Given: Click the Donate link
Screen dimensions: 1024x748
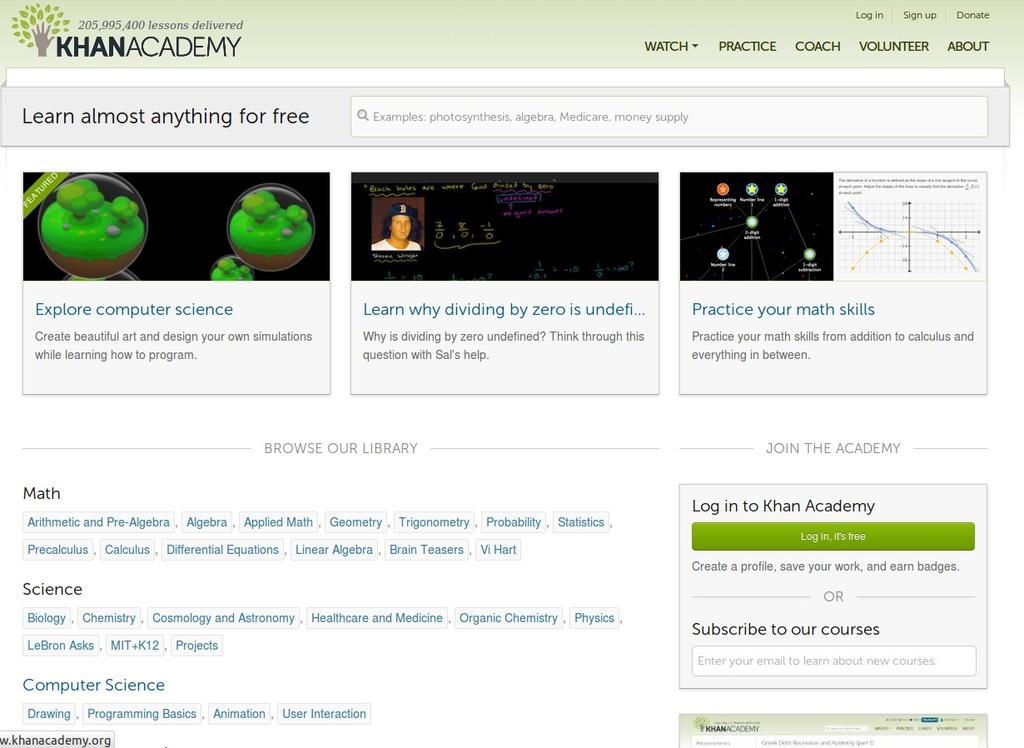Looking at the screenshot, I should (972, 15).
